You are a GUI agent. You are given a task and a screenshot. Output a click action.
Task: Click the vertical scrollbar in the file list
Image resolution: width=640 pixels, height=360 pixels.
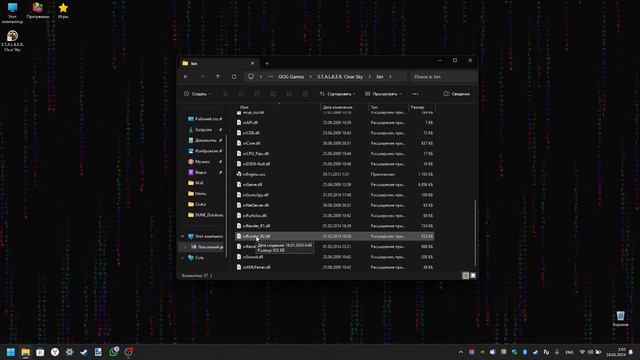[476, 233]
